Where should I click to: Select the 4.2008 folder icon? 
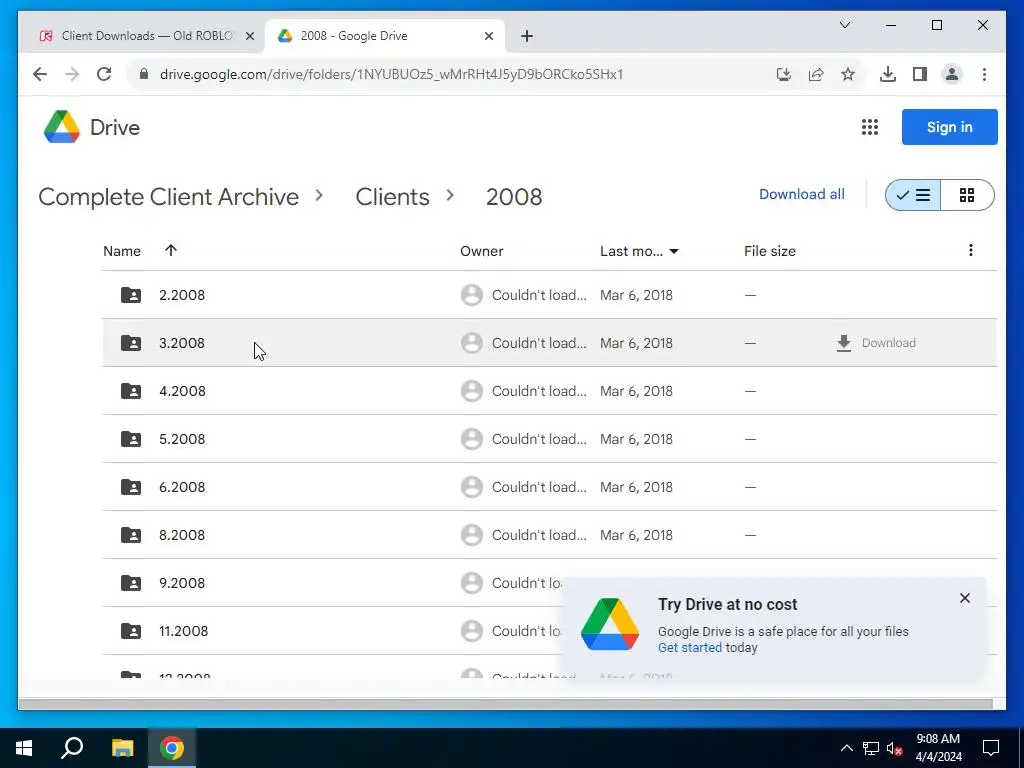point(131,391)
